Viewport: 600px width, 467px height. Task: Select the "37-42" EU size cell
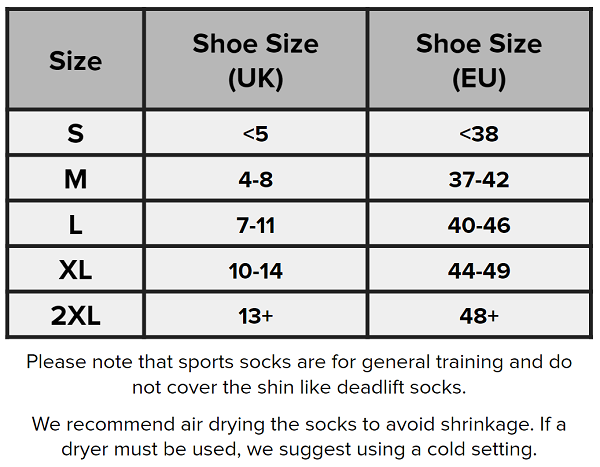[x=479, y=179]
